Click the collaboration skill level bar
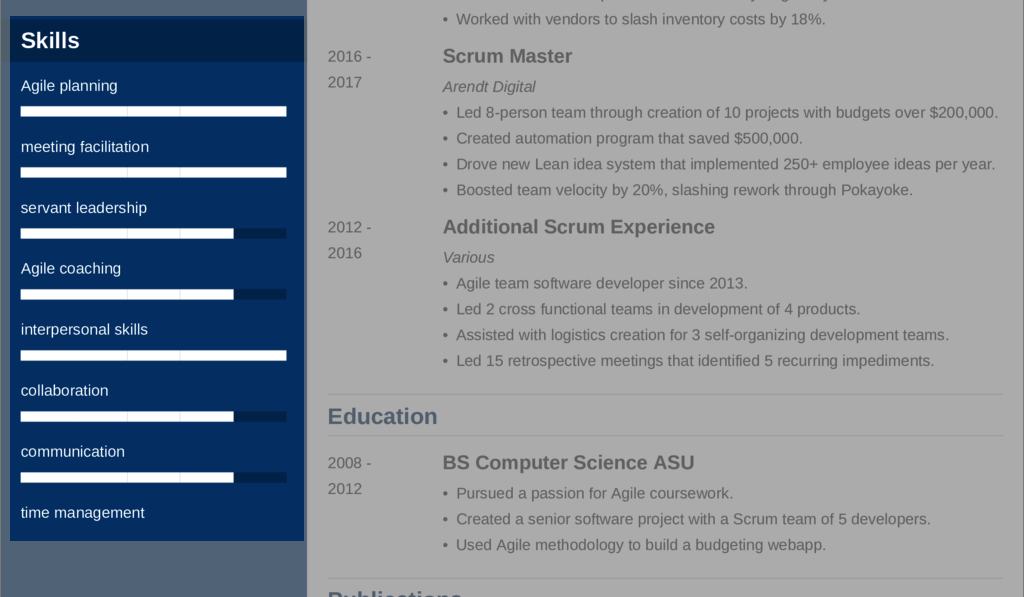 [153, 417]
